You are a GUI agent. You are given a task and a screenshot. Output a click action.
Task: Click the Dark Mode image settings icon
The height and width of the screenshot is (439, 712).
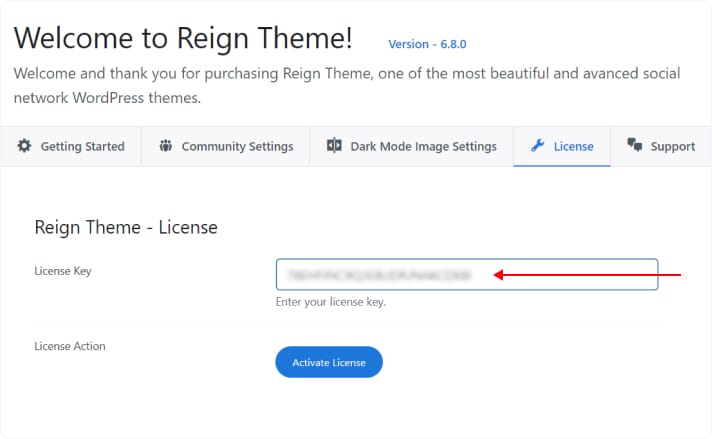point(334,146)
